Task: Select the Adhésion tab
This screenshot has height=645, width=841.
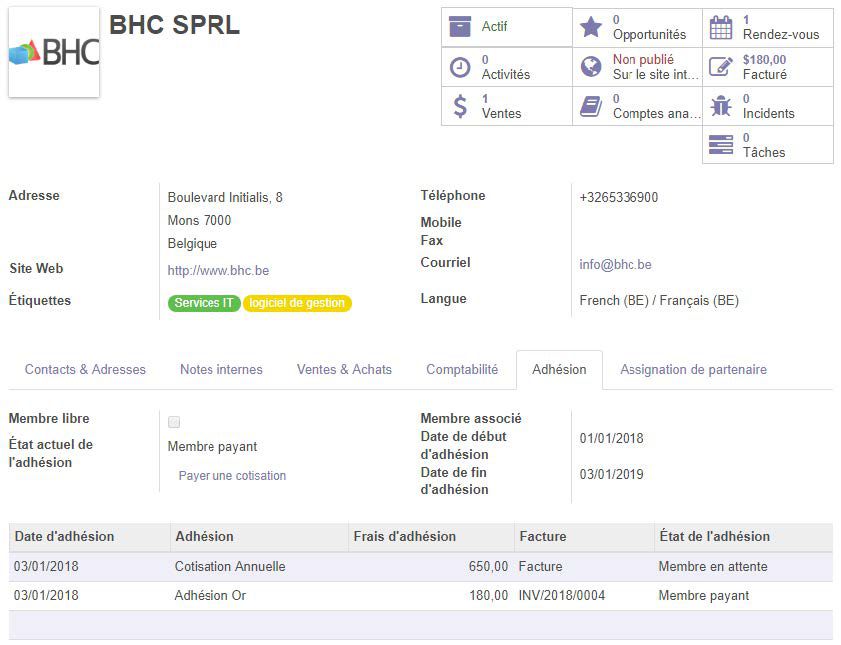Action: [559, 369]
